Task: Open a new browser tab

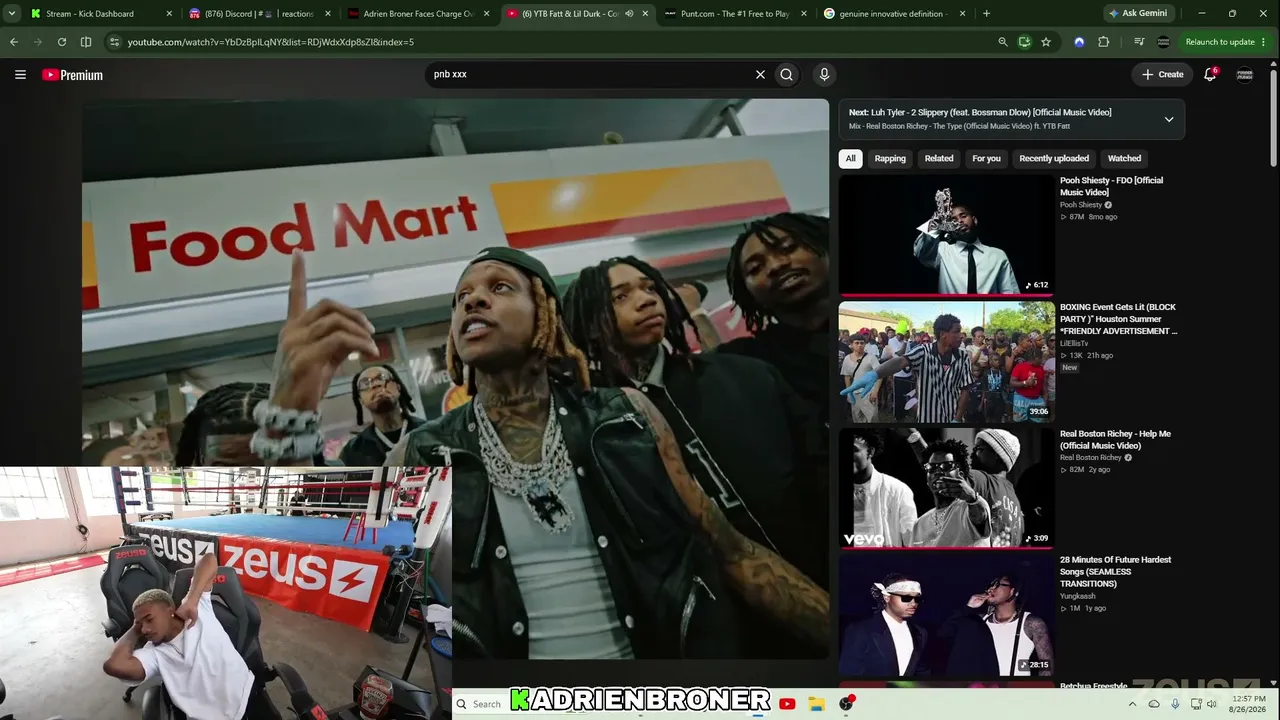Action: coord(986,14)
